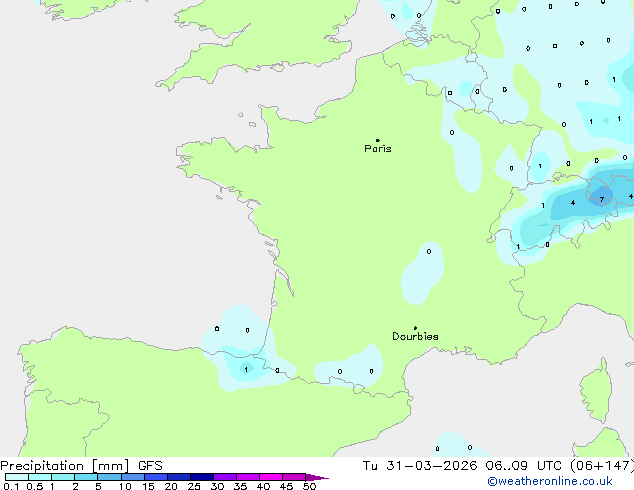Pick the 5–10 mm legend swatch
This screenshot has width=634, height=490.
pos(109,477)
